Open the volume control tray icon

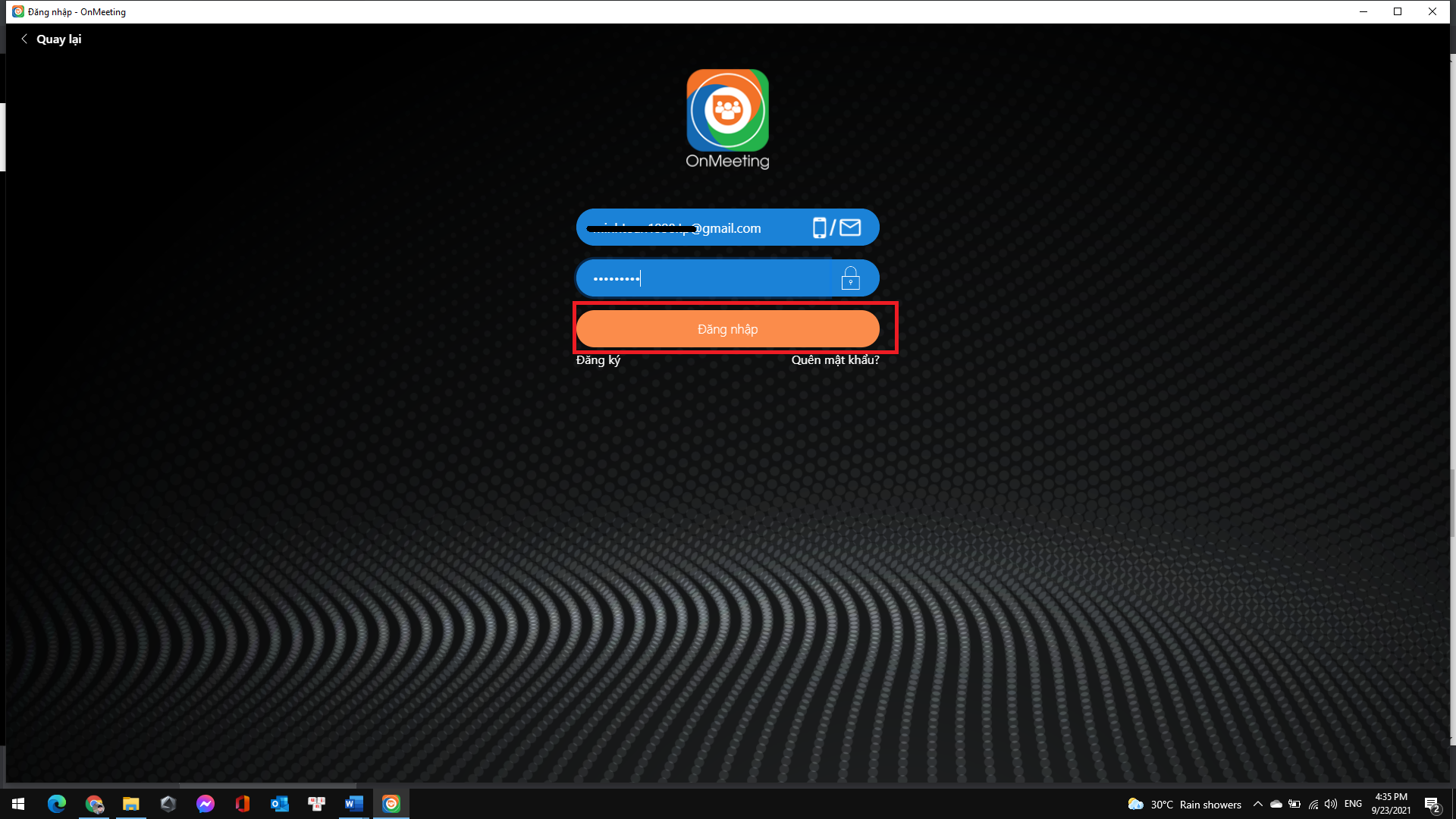1331,804
